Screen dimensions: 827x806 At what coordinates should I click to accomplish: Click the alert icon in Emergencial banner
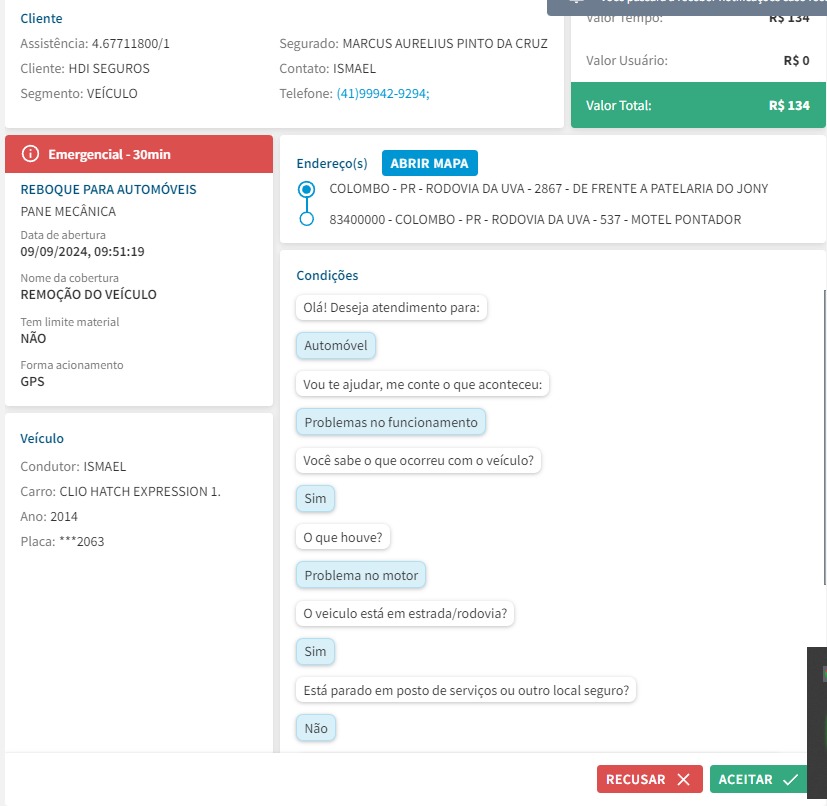30,154
